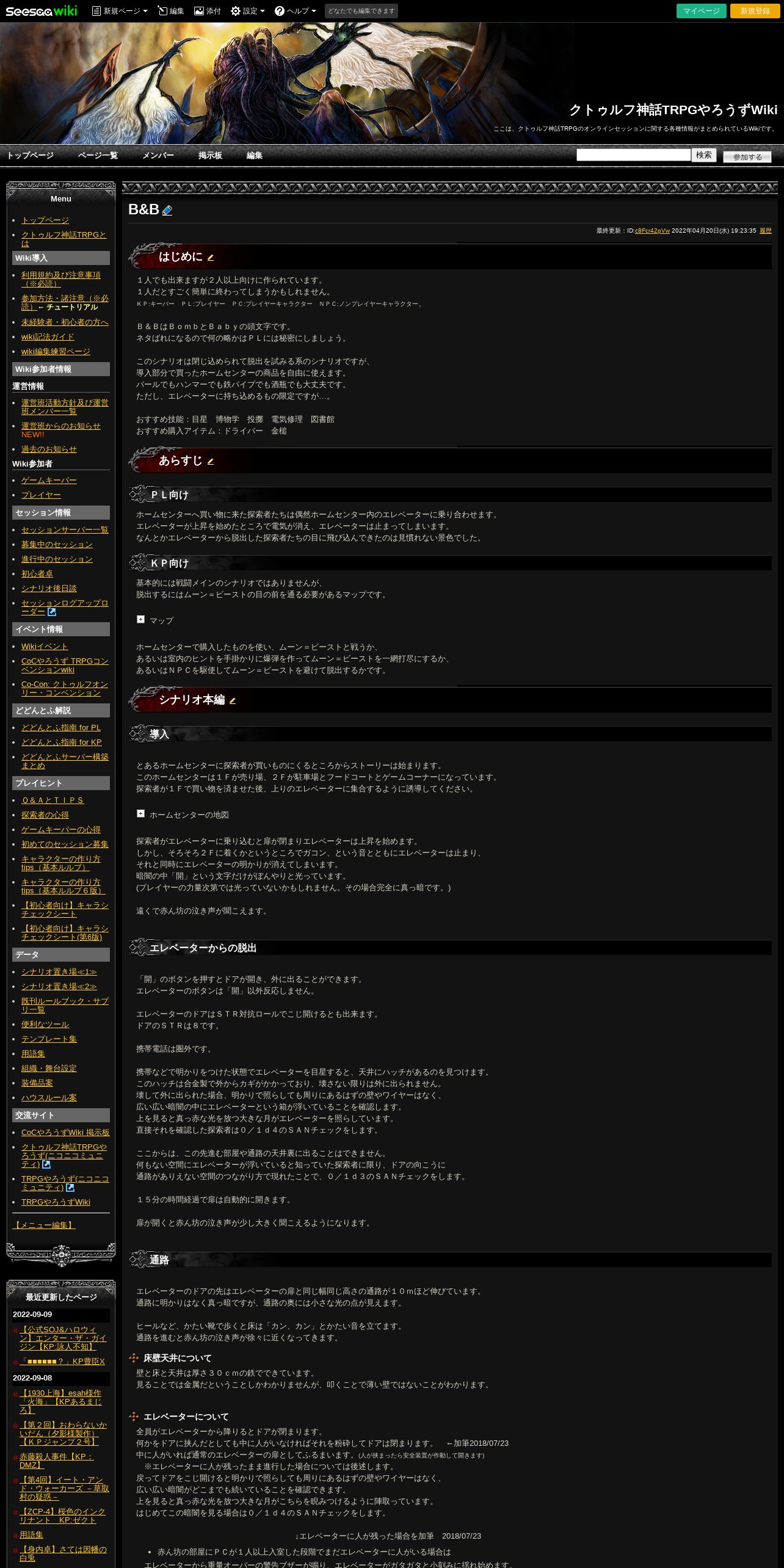Click the 検索 search button
The height and width of the screenshot is (1568, 784).
[704, 155]
